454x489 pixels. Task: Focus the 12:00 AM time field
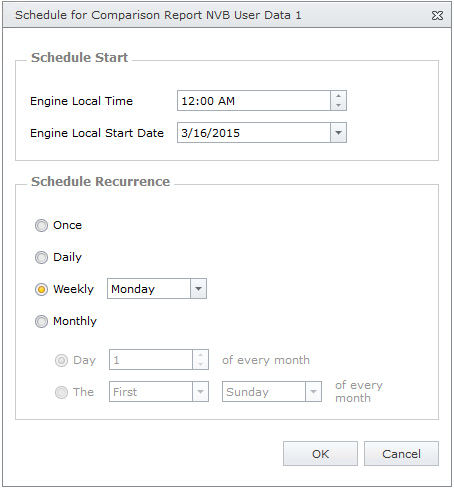(x=254, y=101)
